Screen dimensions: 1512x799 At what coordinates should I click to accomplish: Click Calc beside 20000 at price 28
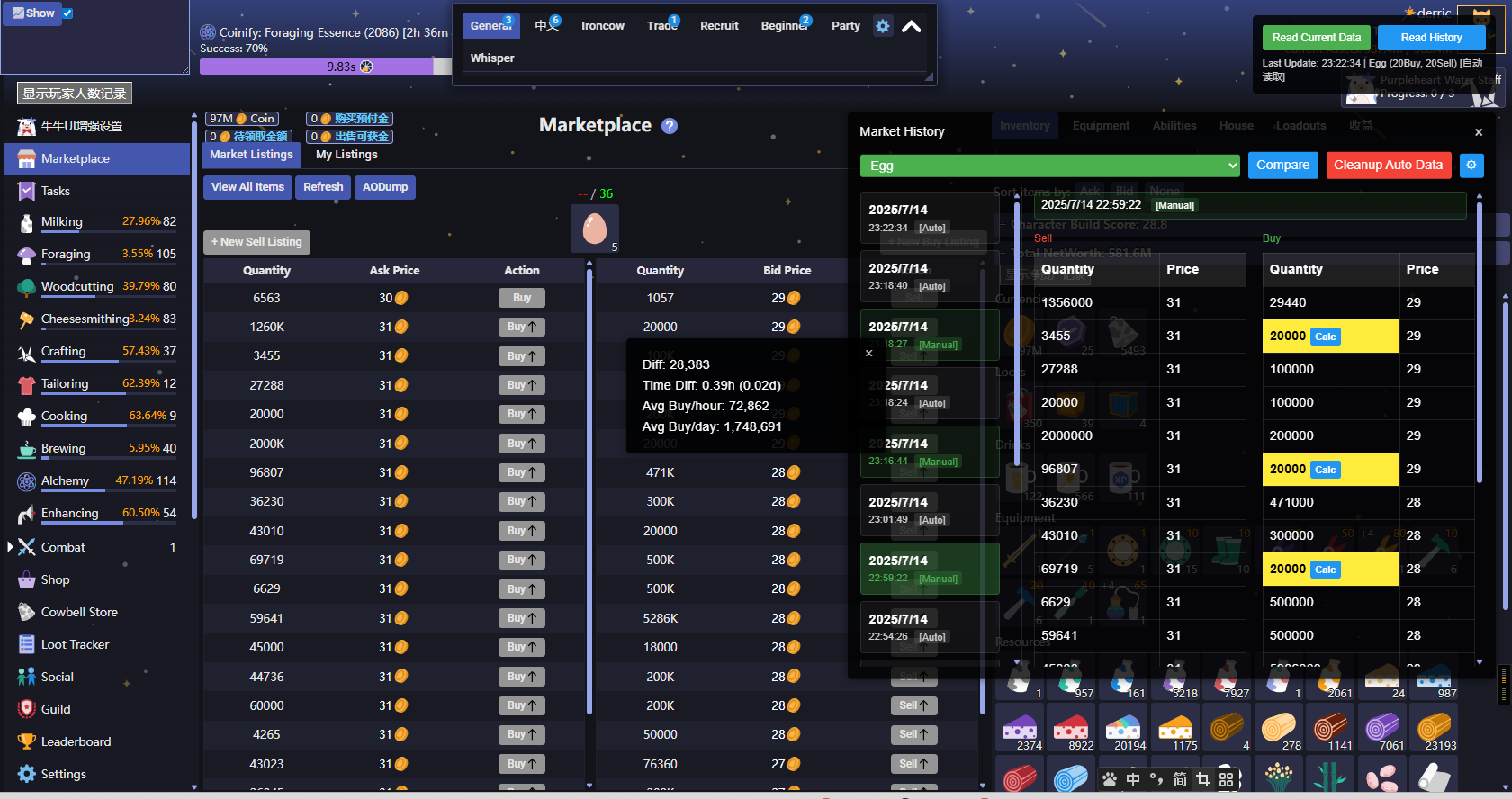click(x=1326, y=570)
